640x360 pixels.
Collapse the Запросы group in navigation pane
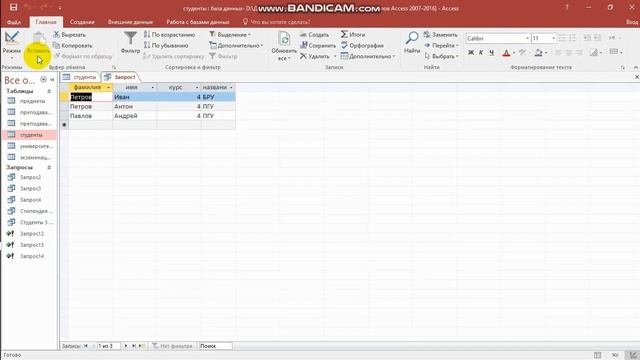(49, 167)
